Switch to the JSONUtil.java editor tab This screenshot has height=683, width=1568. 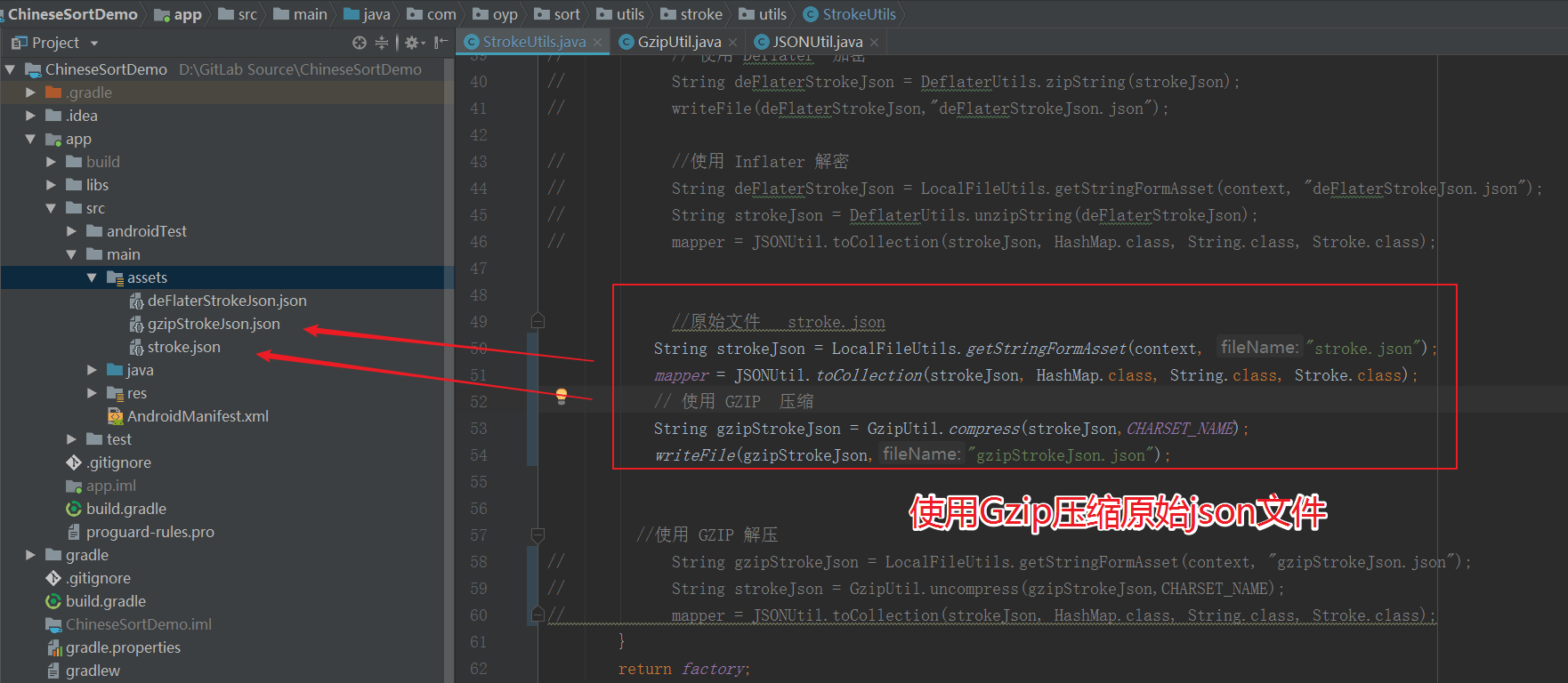[817, 42]
